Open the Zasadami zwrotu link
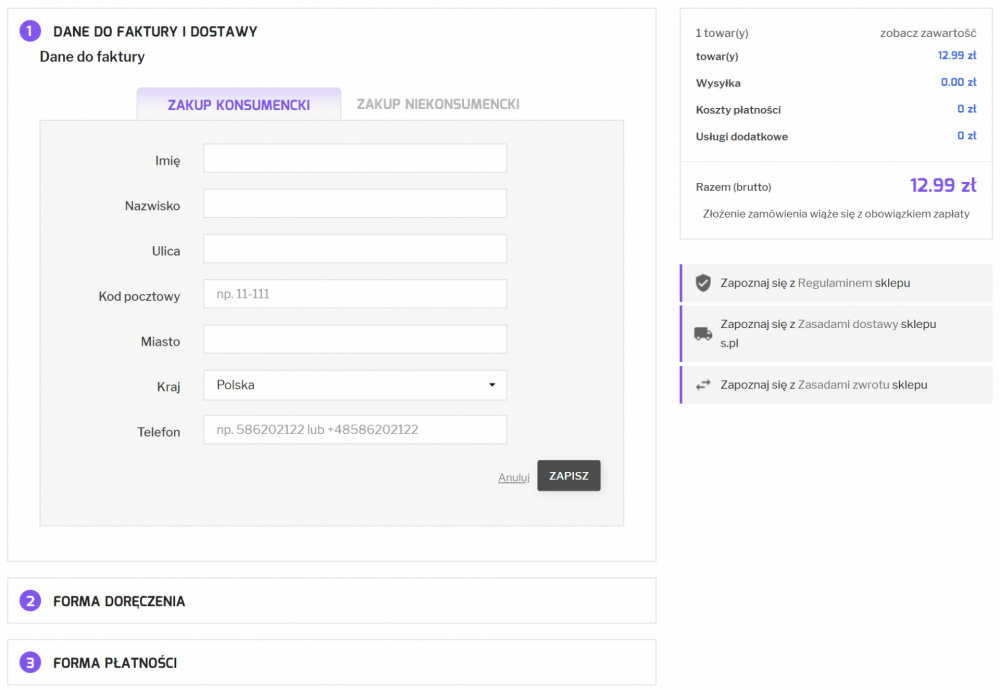The width and height of the screenshot is (1000, 690). click(843, 385)
